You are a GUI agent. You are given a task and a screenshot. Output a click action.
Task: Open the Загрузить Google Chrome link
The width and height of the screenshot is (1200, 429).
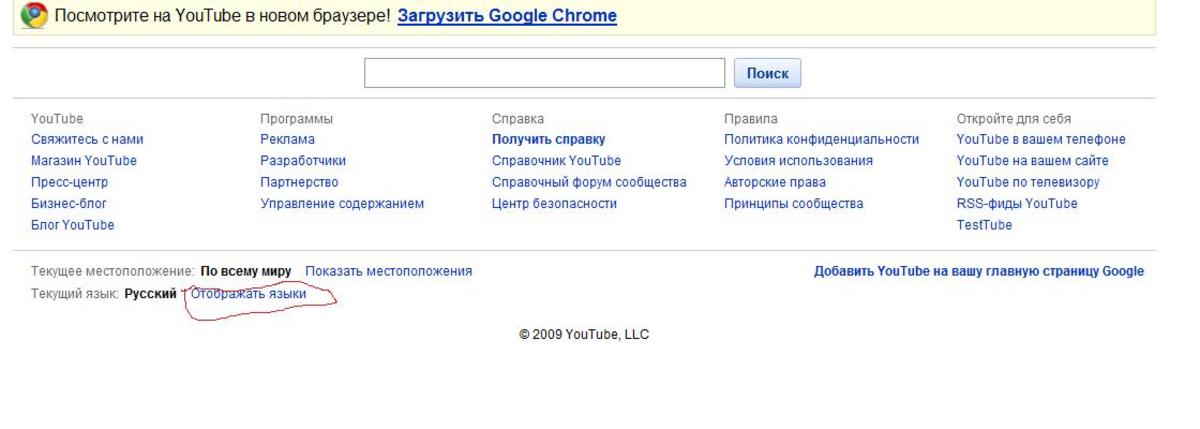click(507, 16)
